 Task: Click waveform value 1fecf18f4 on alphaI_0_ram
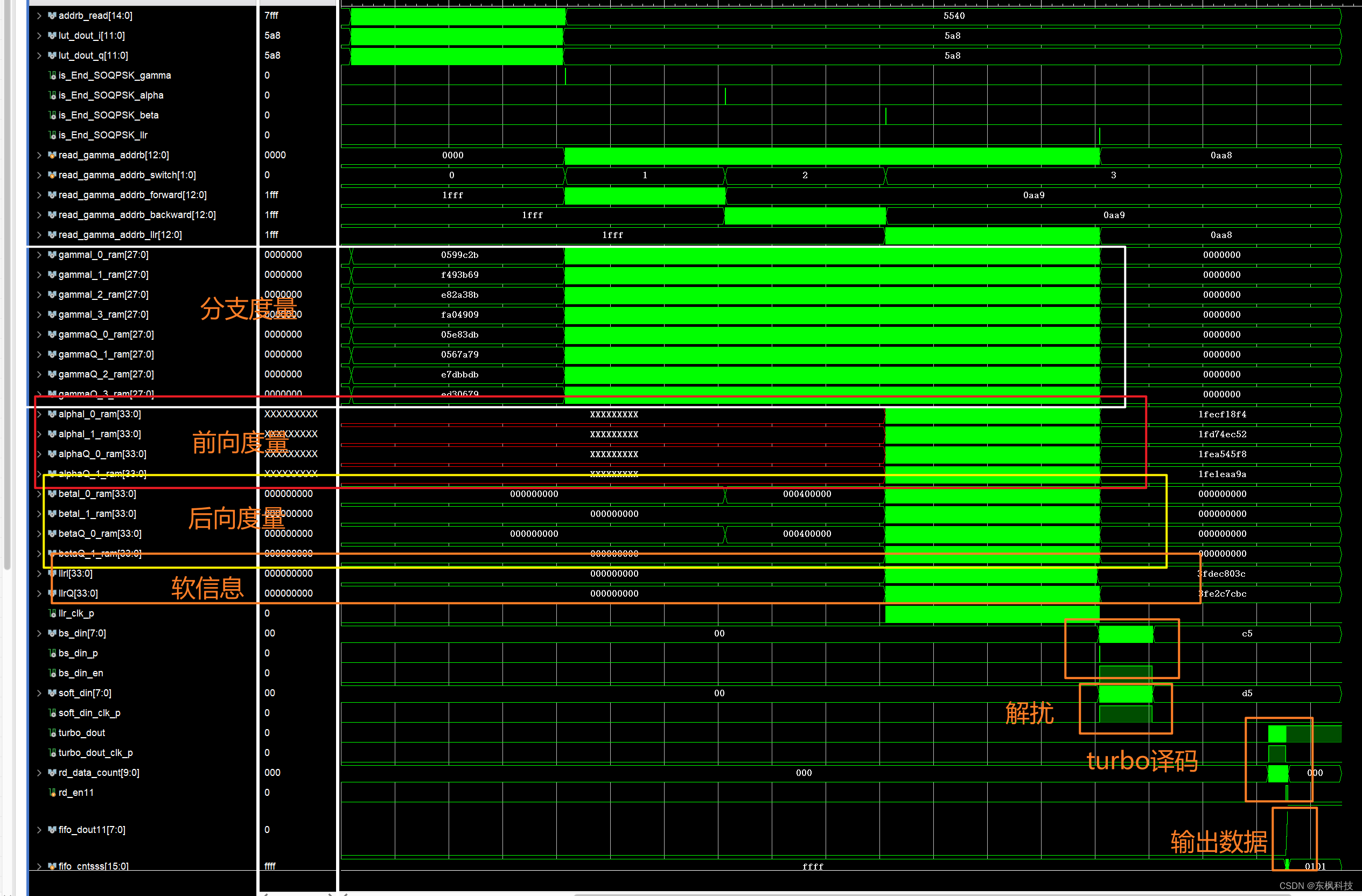click(x=1223, y=414)
